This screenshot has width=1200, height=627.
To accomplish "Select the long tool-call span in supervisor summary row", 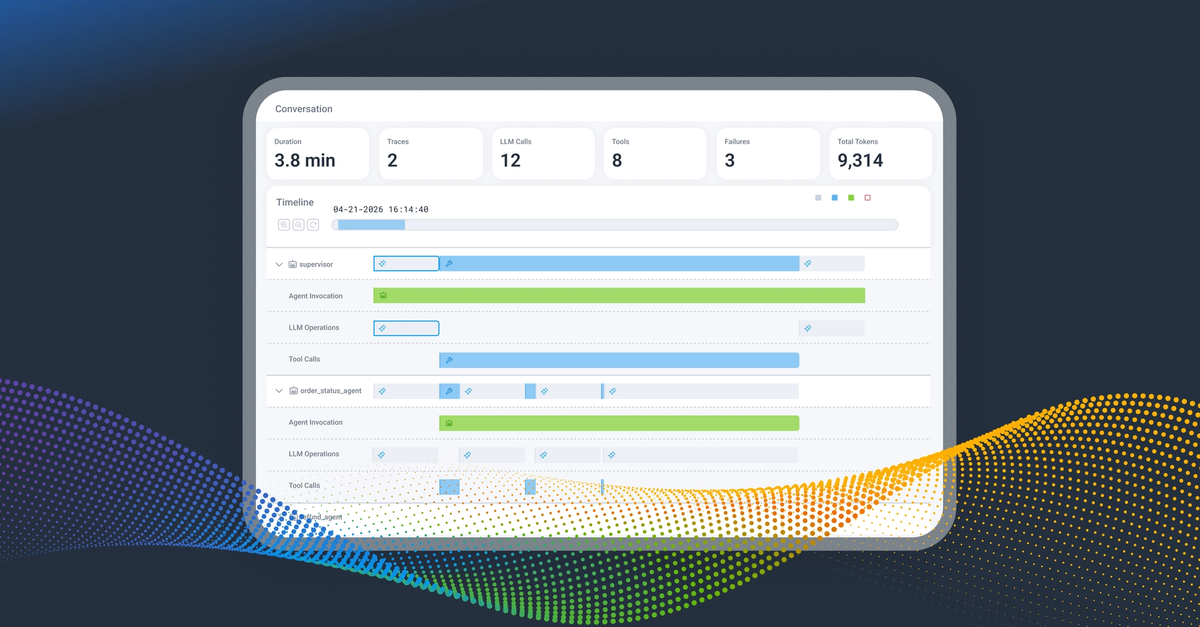I will (619, 264).
